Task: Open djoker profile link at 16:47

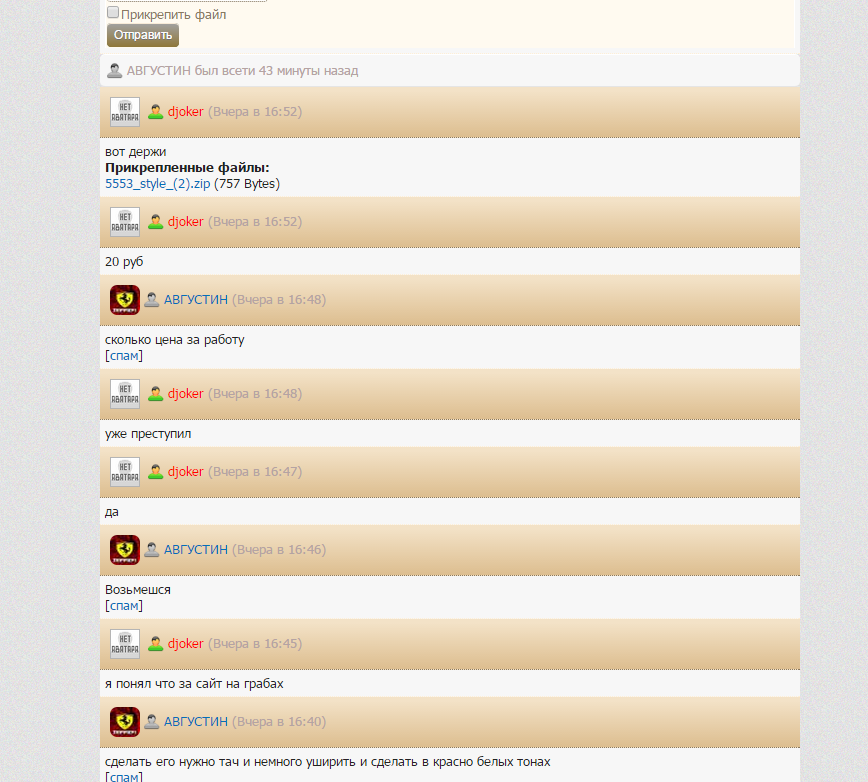Action: 185,472
